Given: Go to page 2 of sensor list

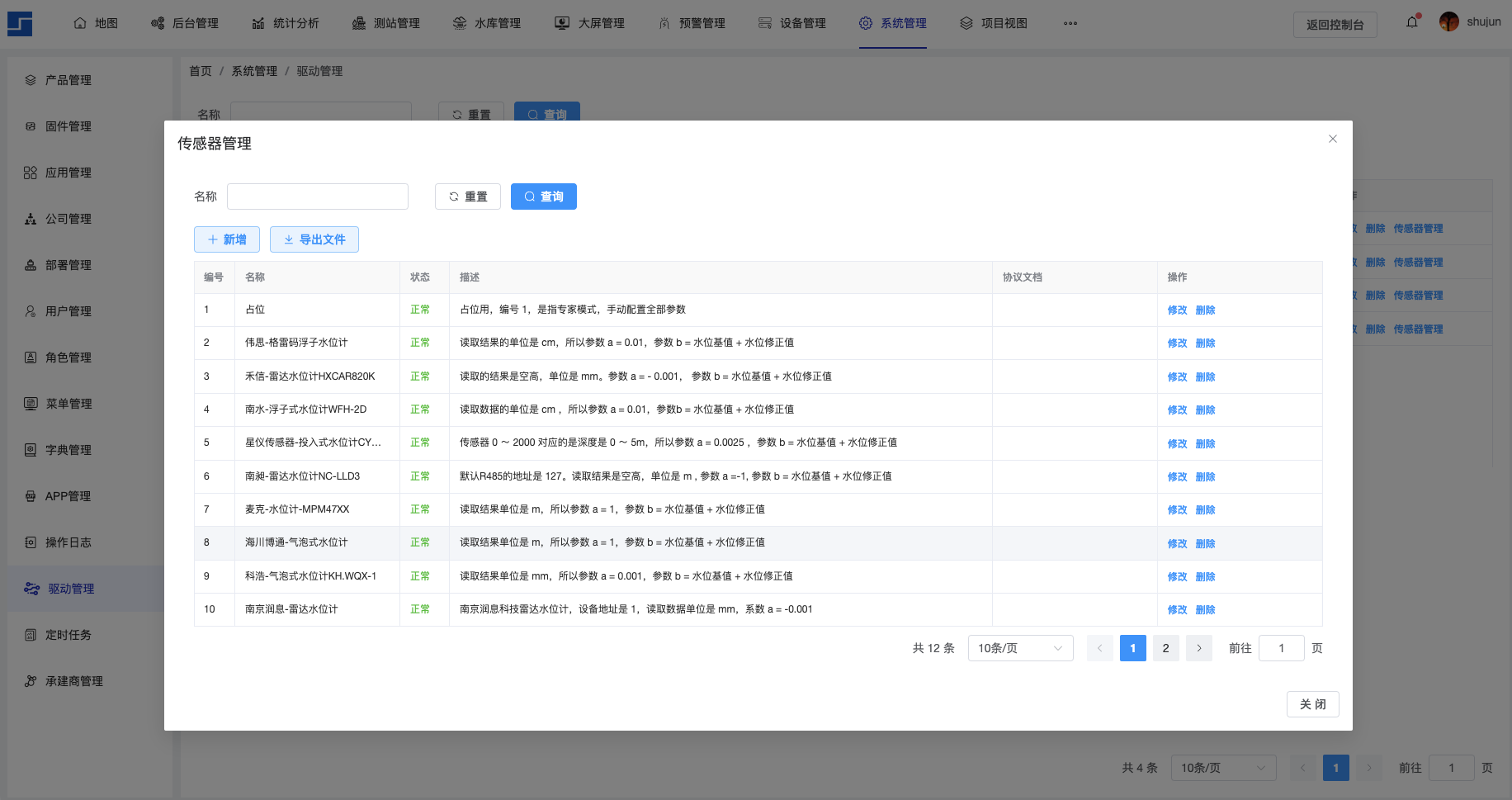Looking at the screenshot, I should pos(1165,648).
